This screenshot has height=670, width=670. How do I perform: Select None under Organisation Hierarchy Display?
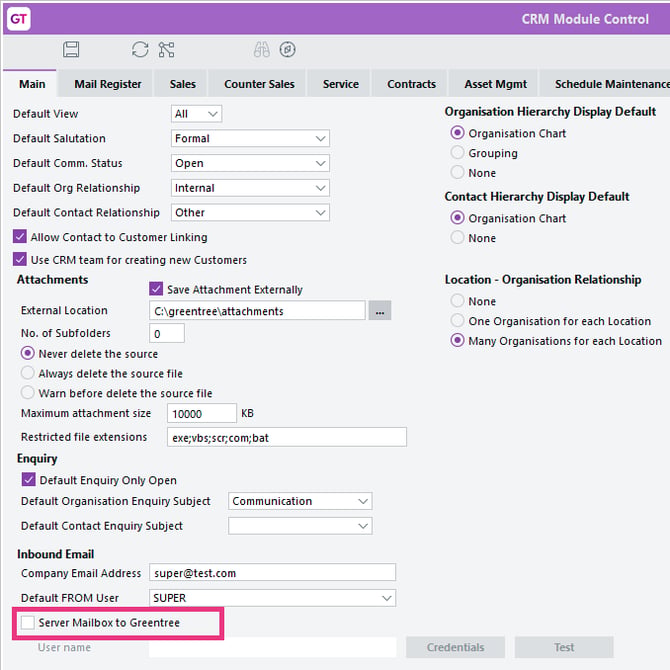tap(457, 172)
